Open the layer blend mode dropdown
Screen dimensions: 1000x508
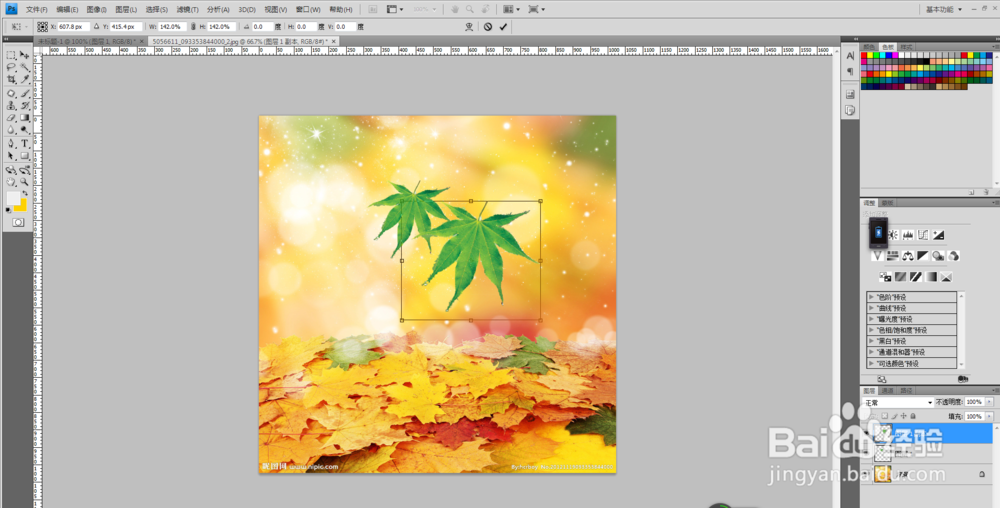pyautogui.click(x=897, y=402)
